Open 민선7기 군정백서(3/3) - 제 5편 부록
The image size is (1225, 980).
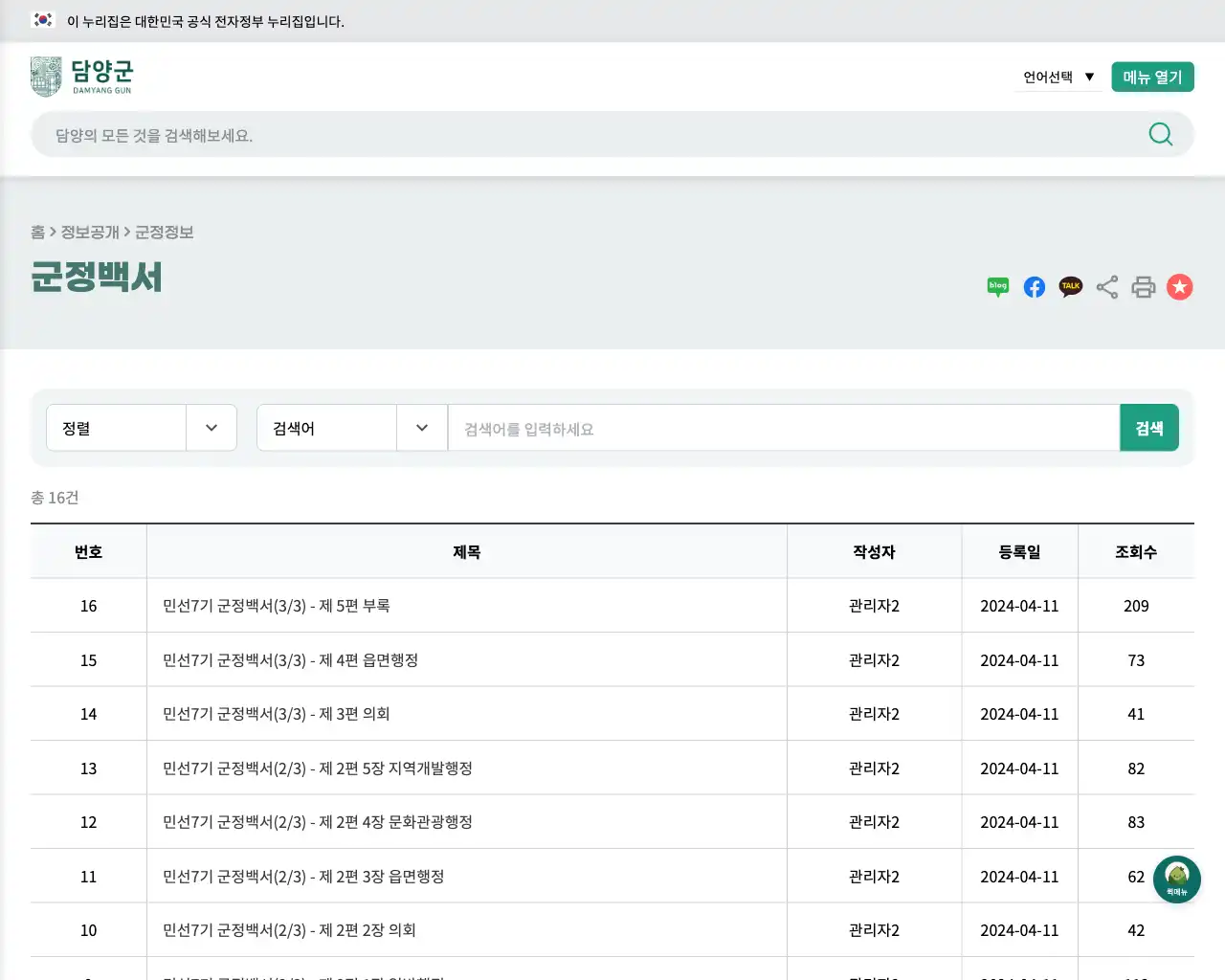(x=278, y=605)
